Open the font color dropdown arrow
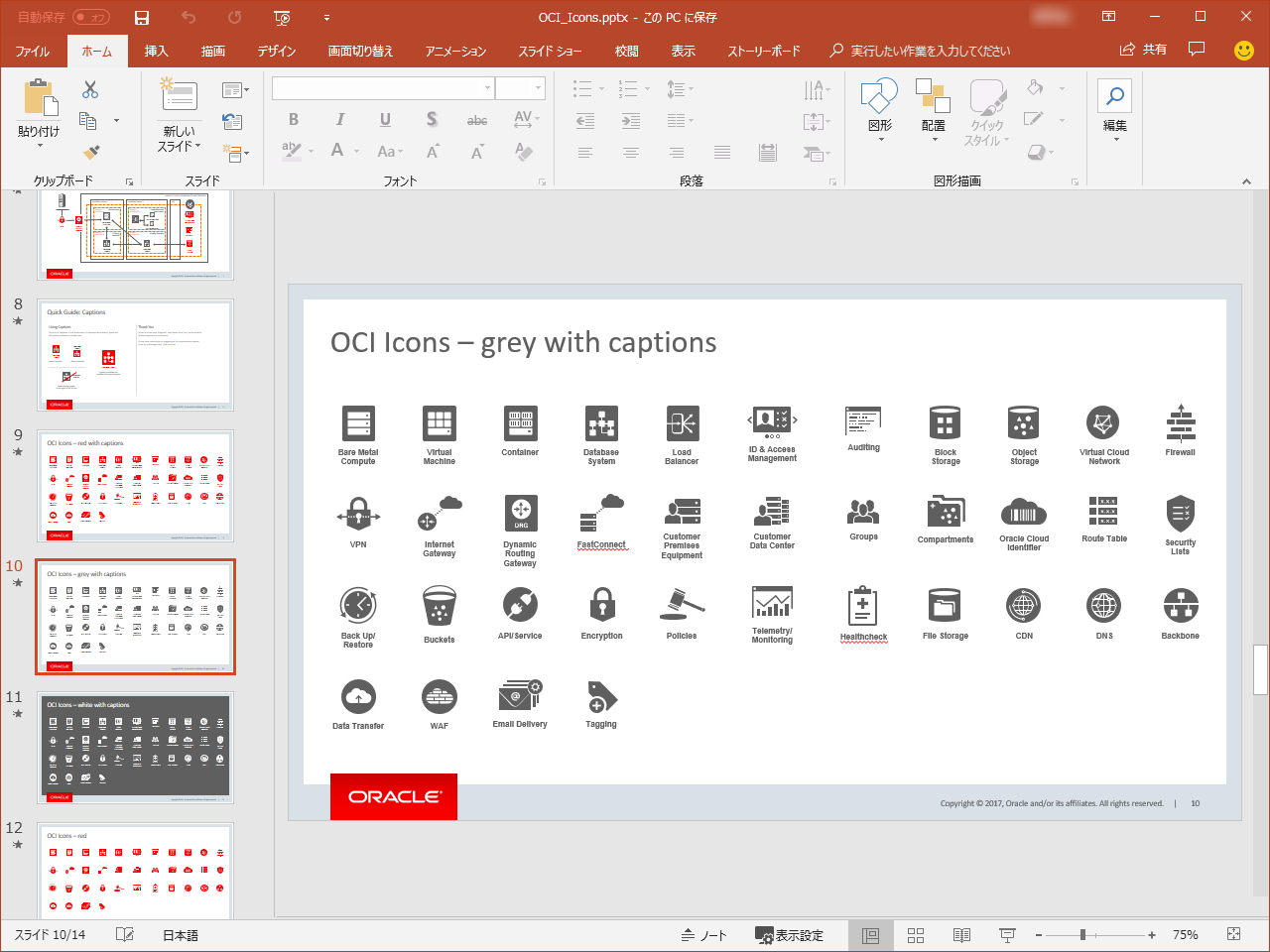Viewport: 1270px width, 952px height. point(357,152)
